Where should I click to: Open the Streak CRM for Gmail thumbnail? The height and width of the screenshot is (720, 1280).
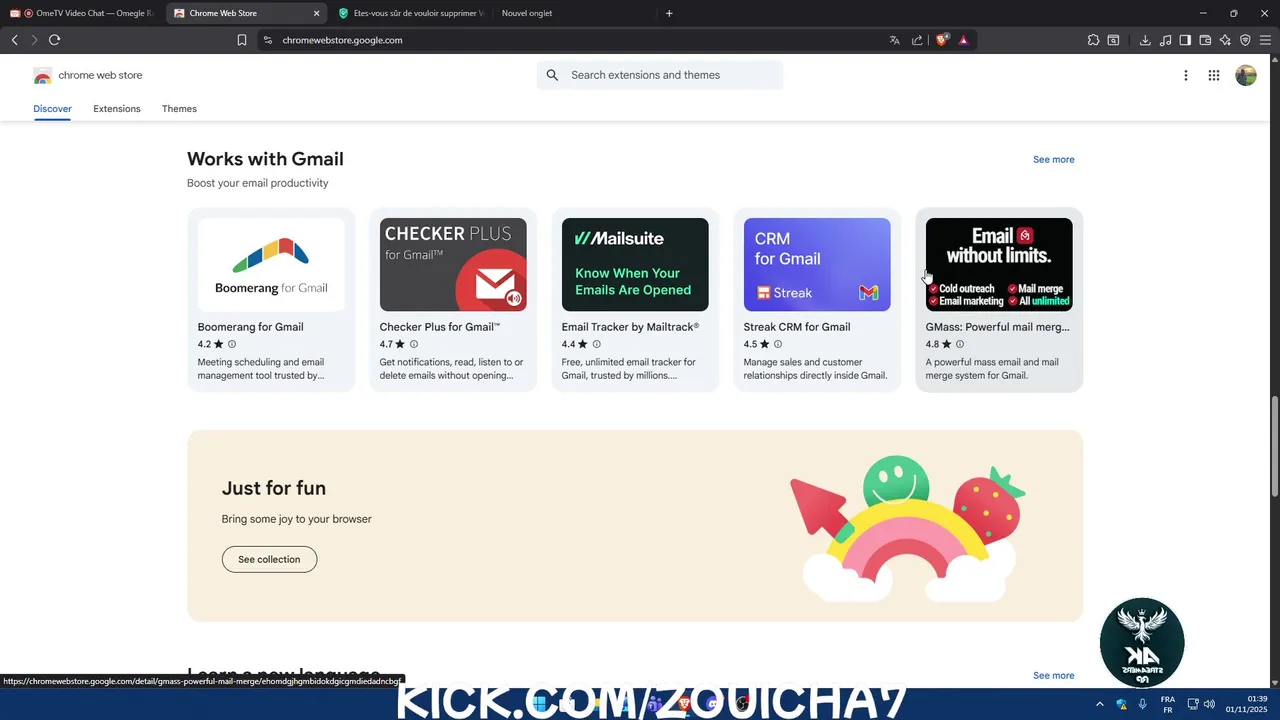pos(817,265)
